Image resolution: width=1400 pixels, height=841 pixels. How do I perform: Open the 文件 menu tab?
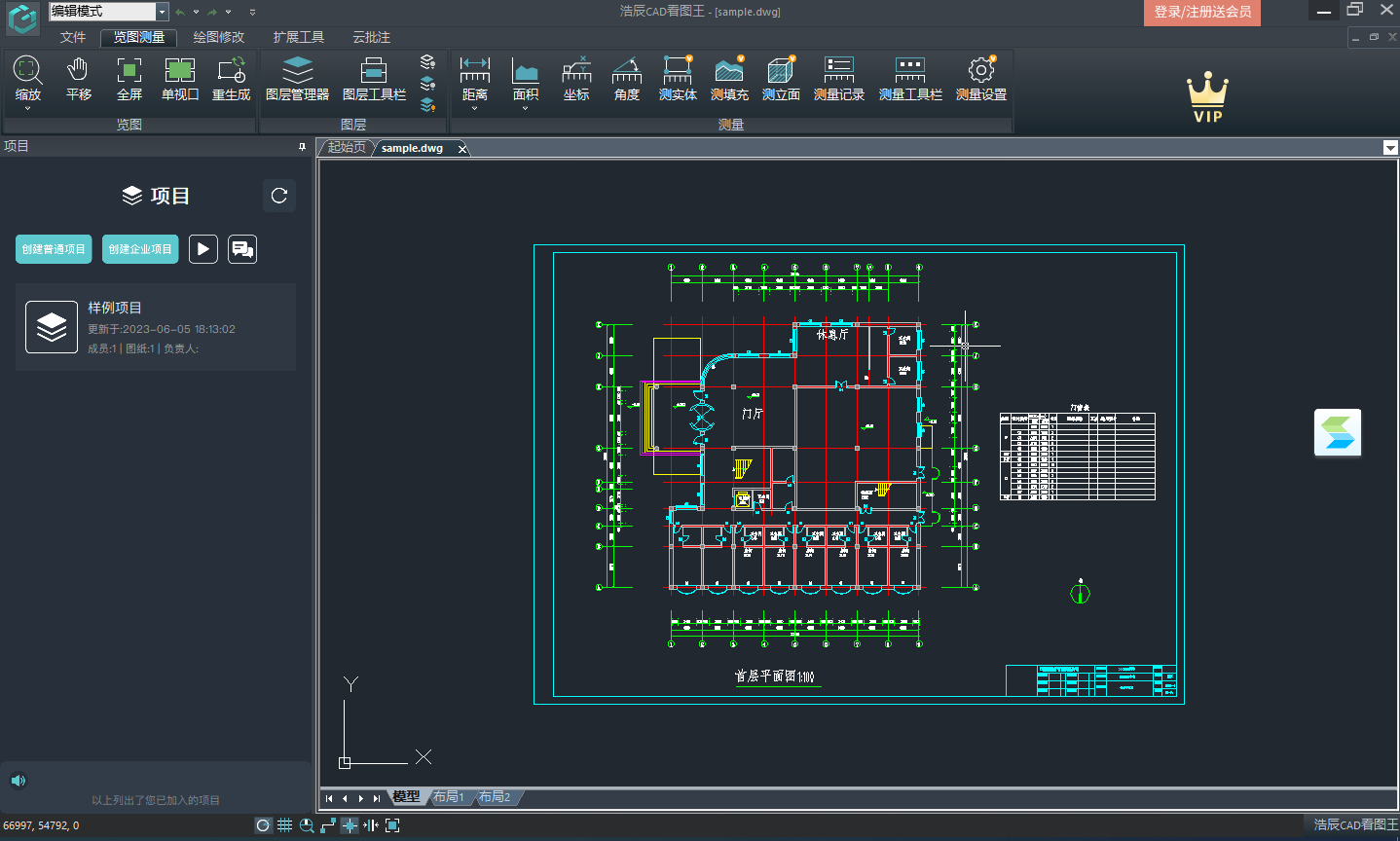pos(73,37)
